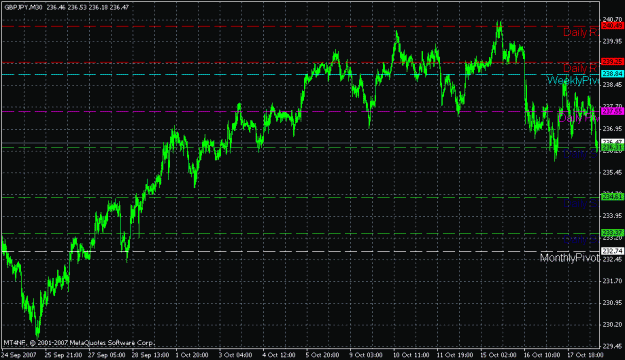Click the 236.46 open price value
This screenshot has width=625, height=360.
click(55, 7)
